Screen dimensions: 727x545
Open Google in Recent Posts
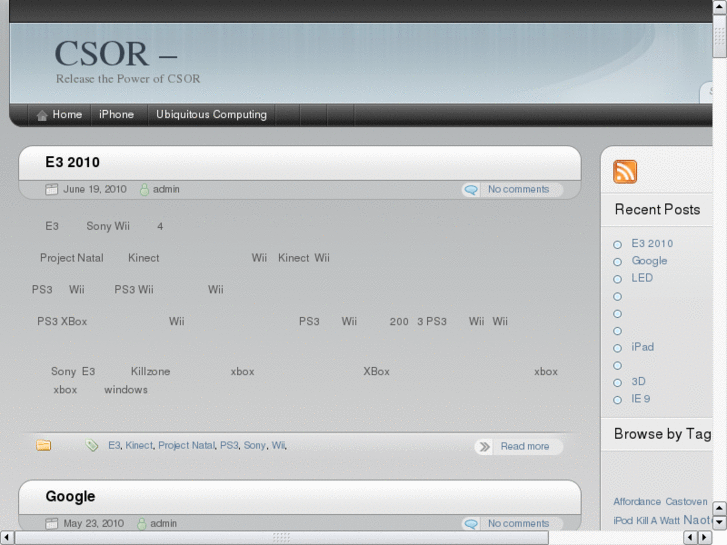pos(649,261)
